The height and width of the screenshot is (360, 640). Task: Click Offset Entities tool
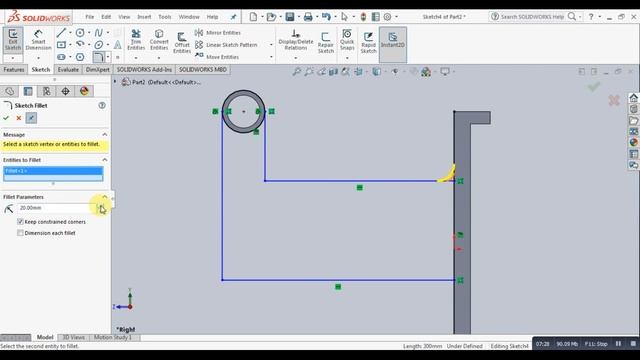(182, 42)
